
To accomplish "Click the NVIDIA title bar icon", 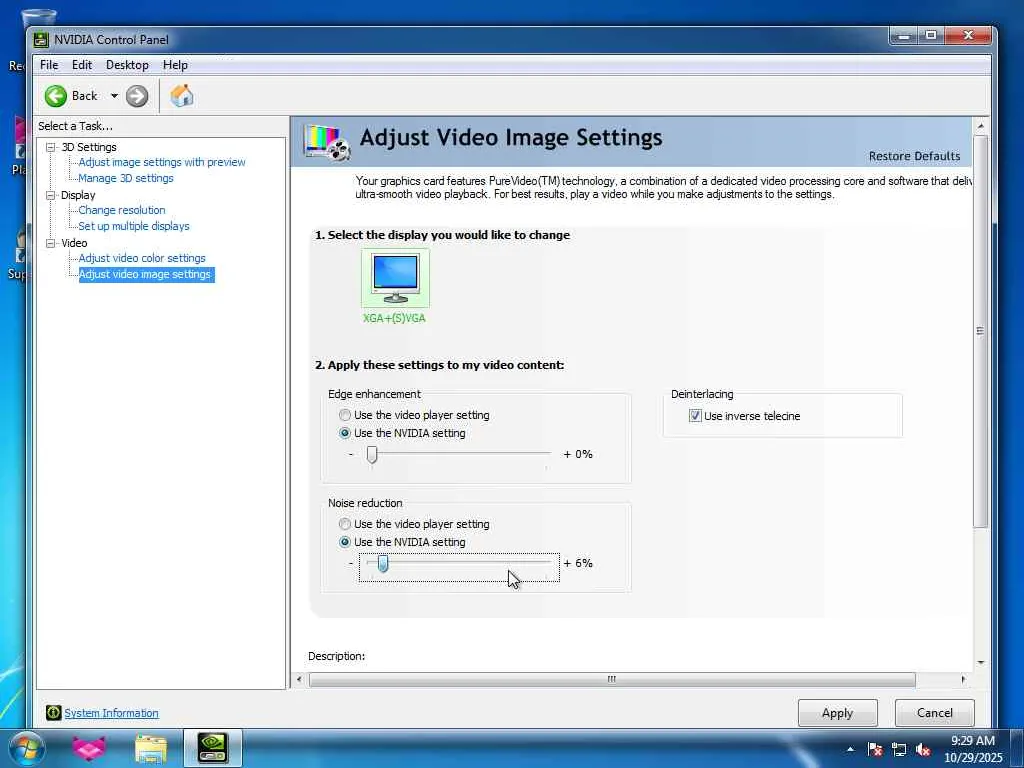I will click(41, 40).
